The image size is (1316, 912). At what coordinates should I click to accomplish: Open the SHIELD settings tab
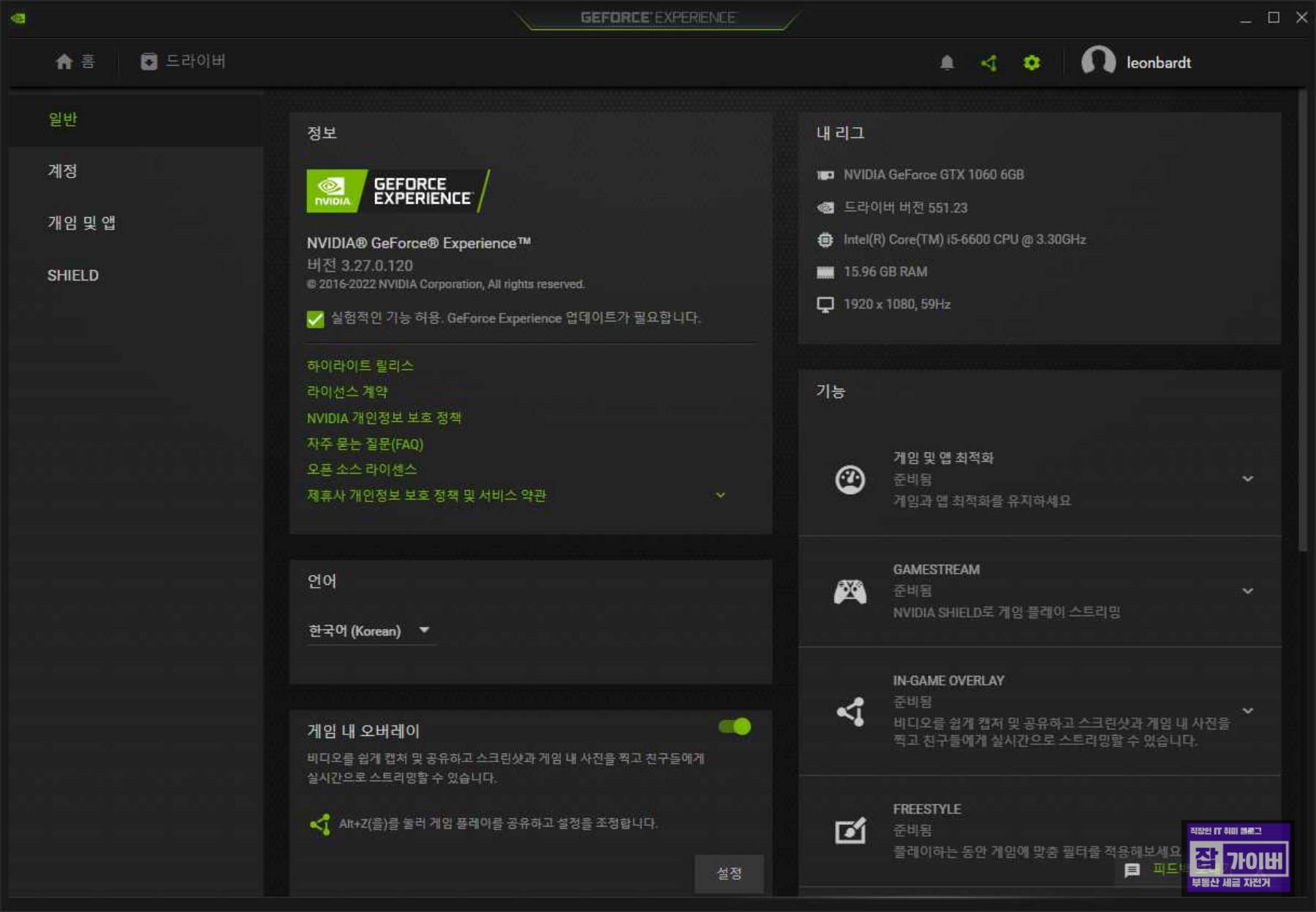tap(136, 275)
